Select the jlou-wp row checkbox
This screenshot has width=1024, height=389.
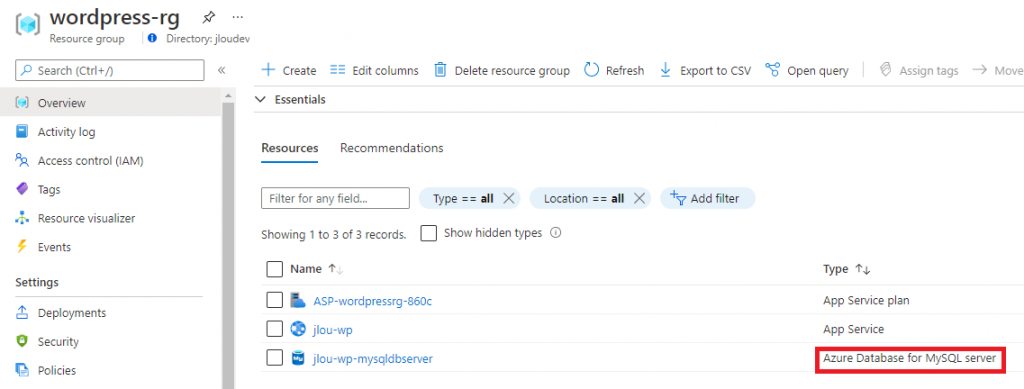[275, 329]
